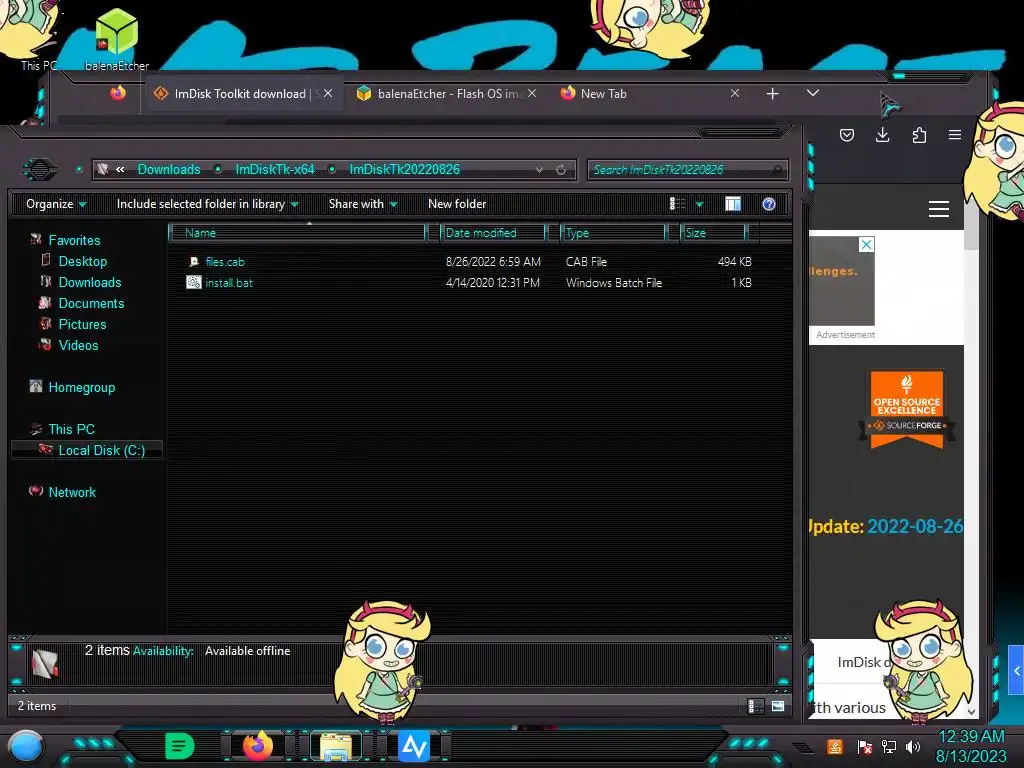The width and height of the screenshot is (1024, 768).
Task: Open the Share with dropdown
Action: 363,204
